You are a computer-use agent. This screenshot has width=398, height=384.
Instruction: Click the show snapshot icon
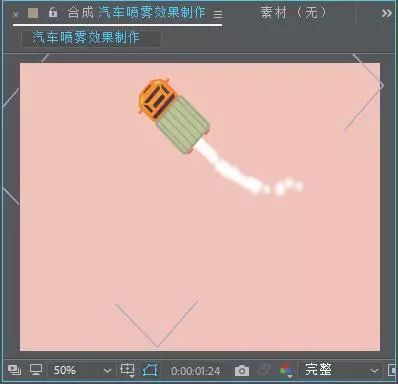coord(264,370)
